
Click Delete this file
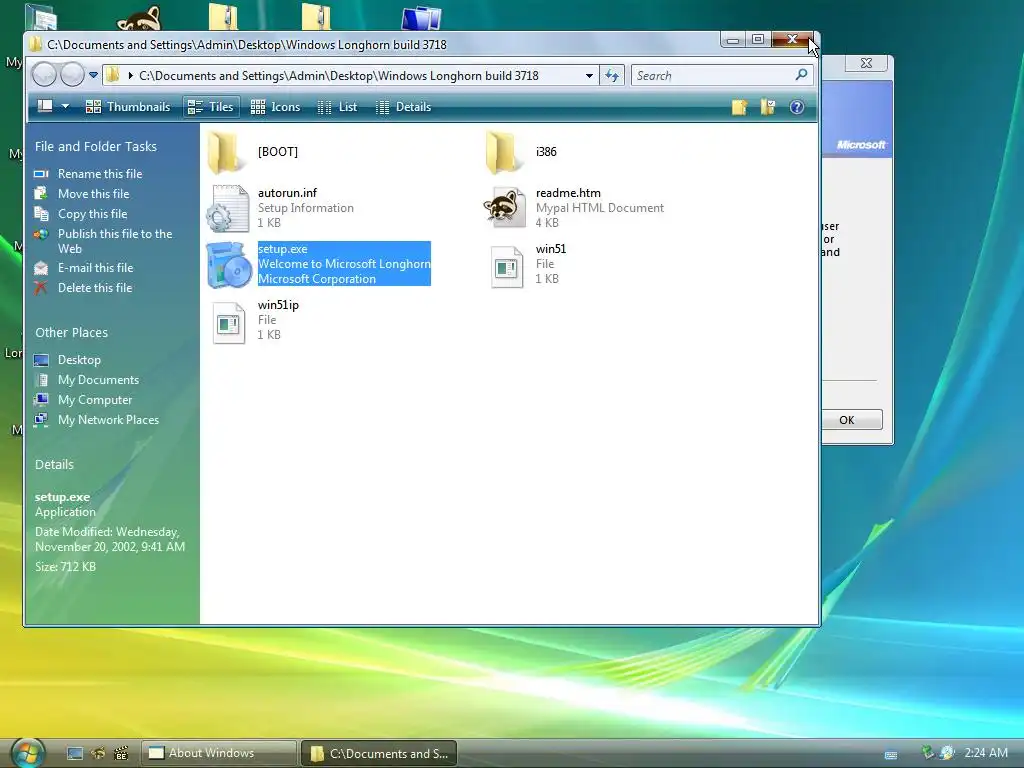click(95, 288)
